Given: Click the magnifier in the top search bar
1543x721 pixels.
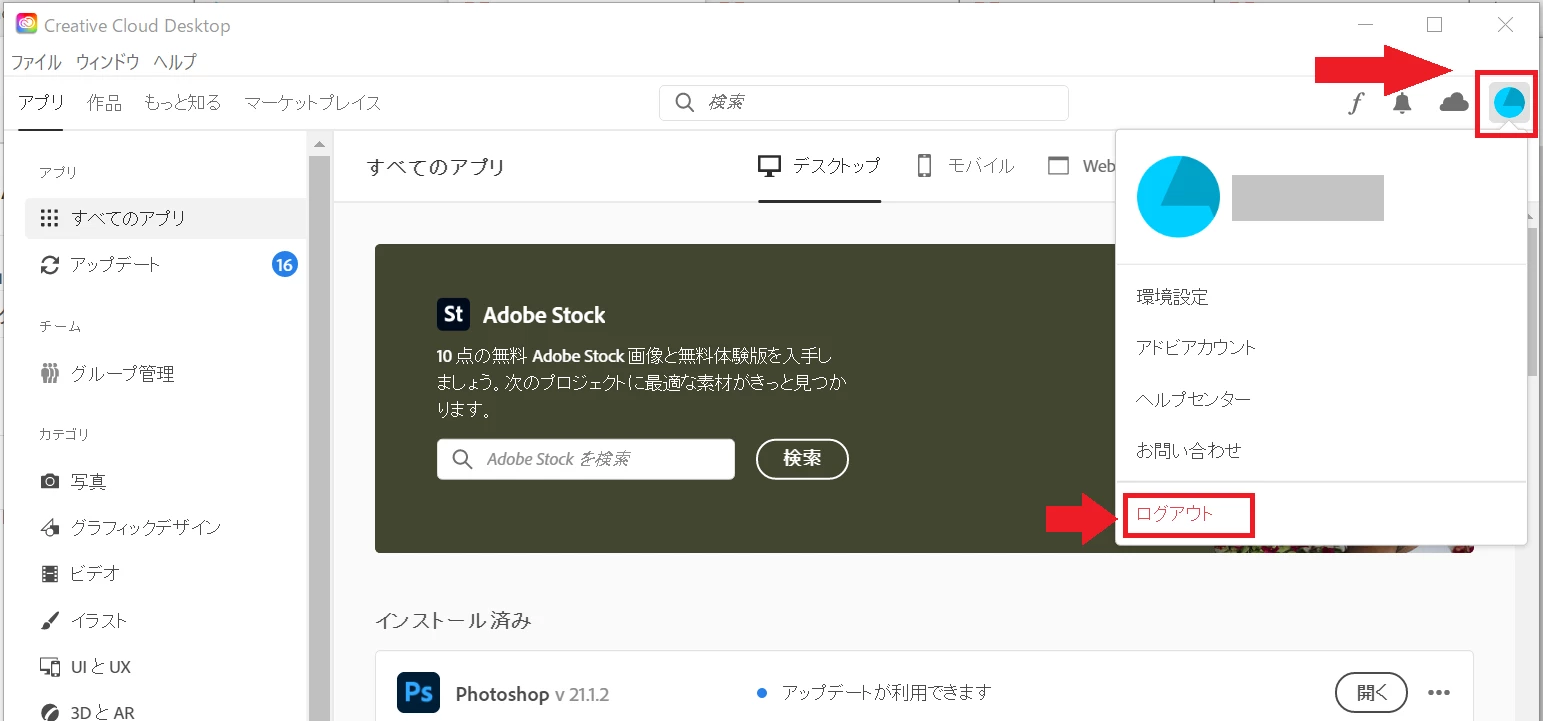Looking at the screenshot, I should click(685, 103).
